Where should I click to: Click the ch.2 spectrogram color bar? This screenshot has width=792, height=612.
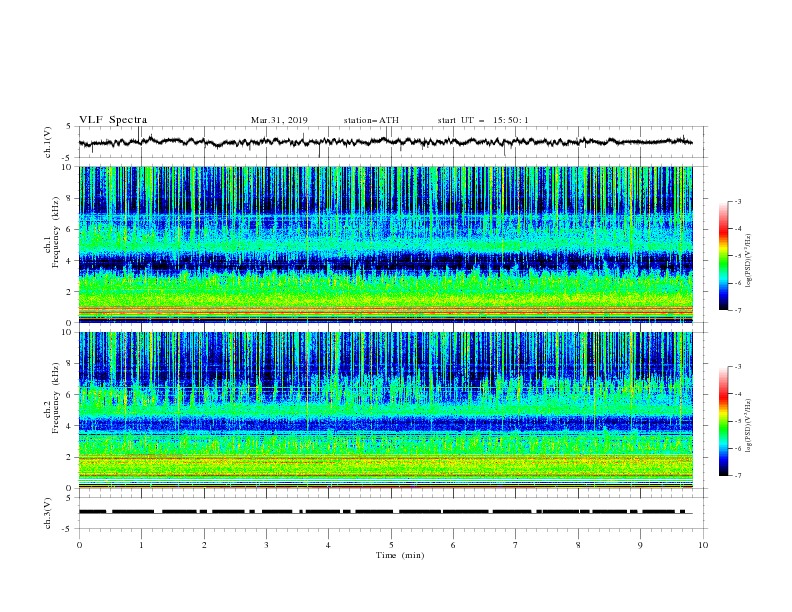coord(723,421)
